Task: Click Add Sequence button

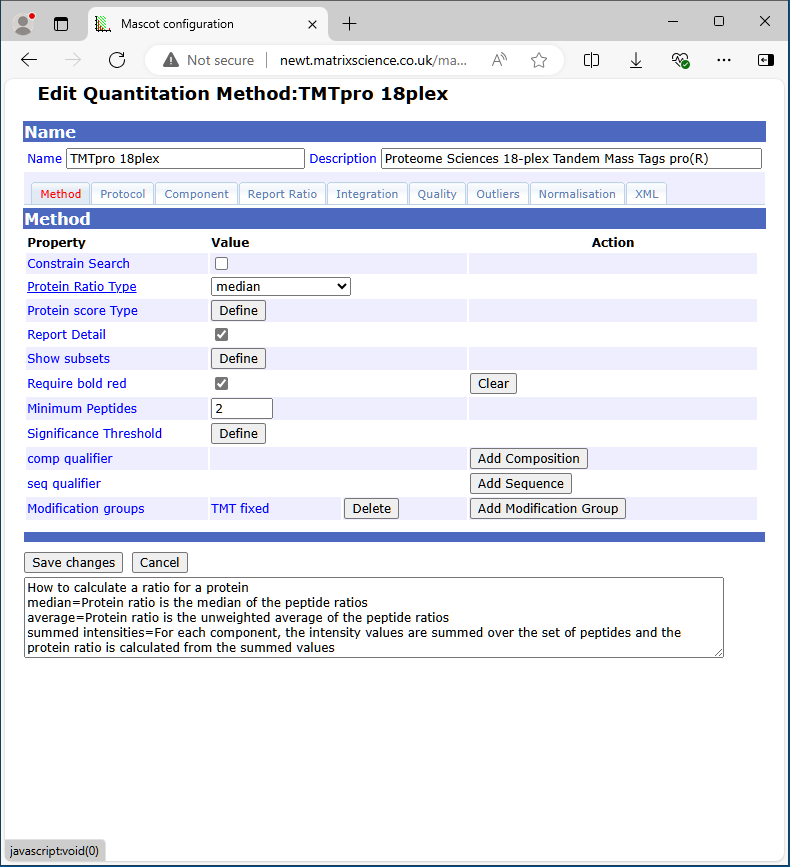Action: pyautogui.click(x=521, y=484)
